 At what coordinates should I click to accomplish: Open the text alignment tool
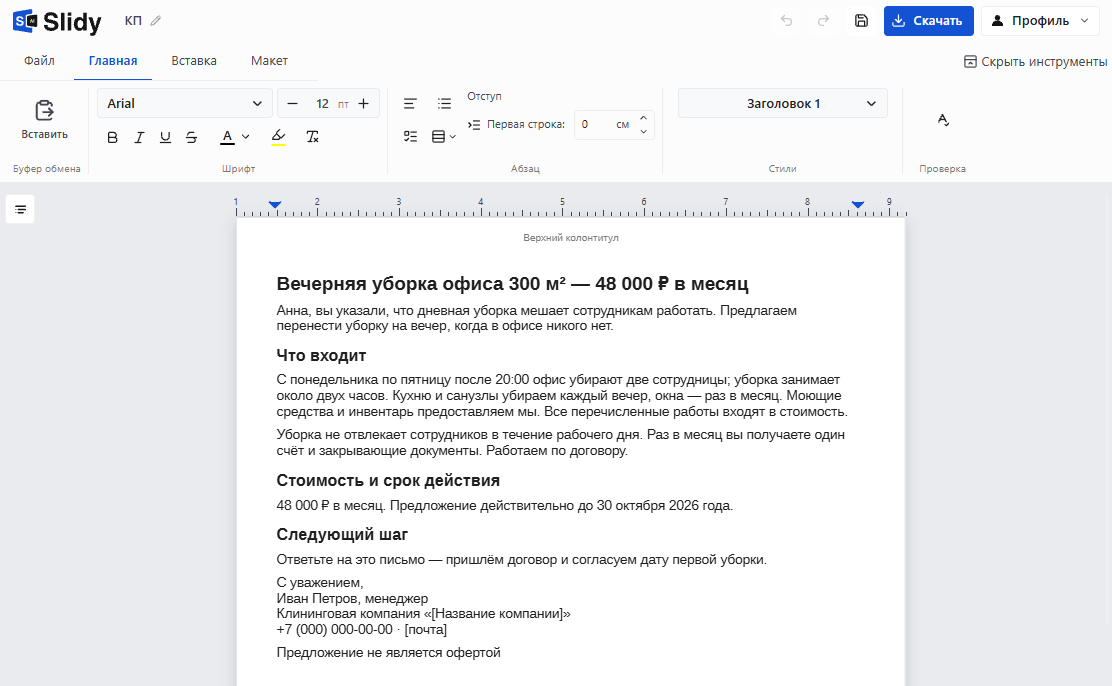410,104
